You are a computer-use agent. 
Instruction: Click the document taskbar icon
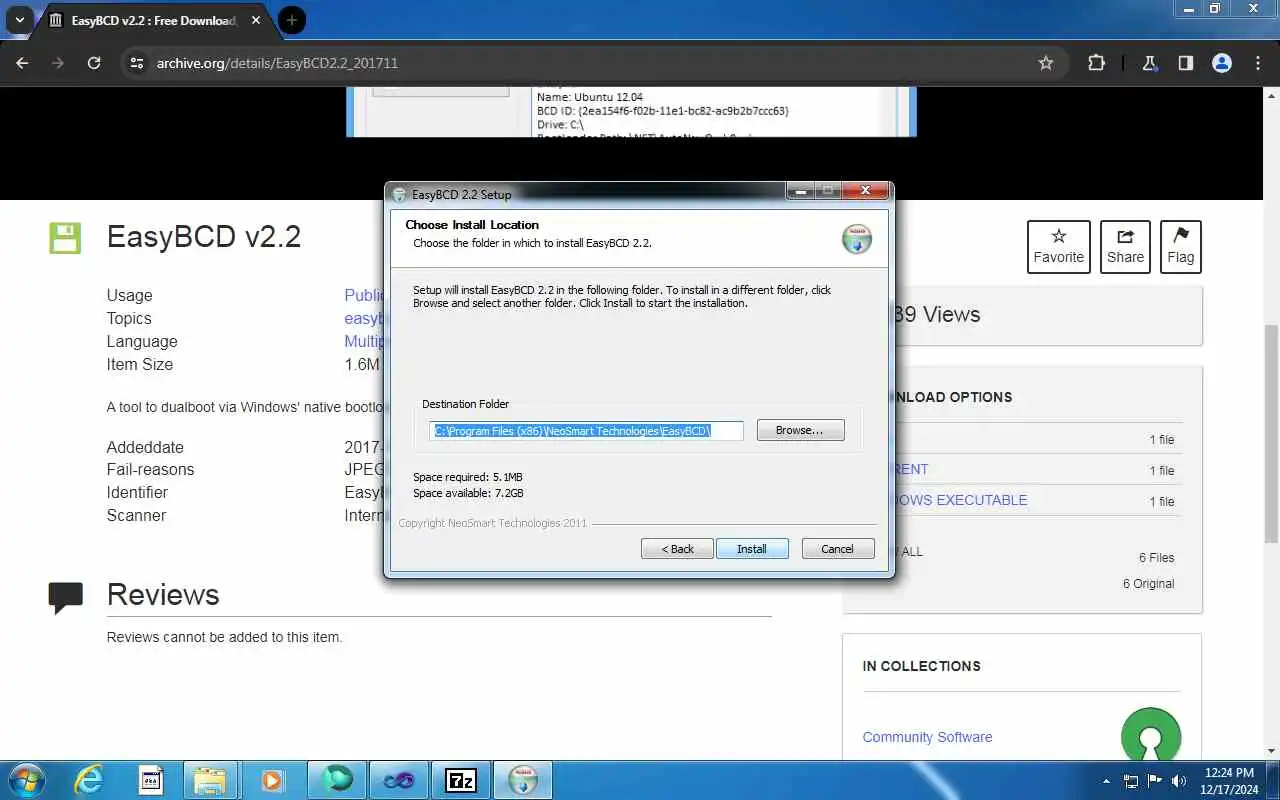(x=150, y=780)
